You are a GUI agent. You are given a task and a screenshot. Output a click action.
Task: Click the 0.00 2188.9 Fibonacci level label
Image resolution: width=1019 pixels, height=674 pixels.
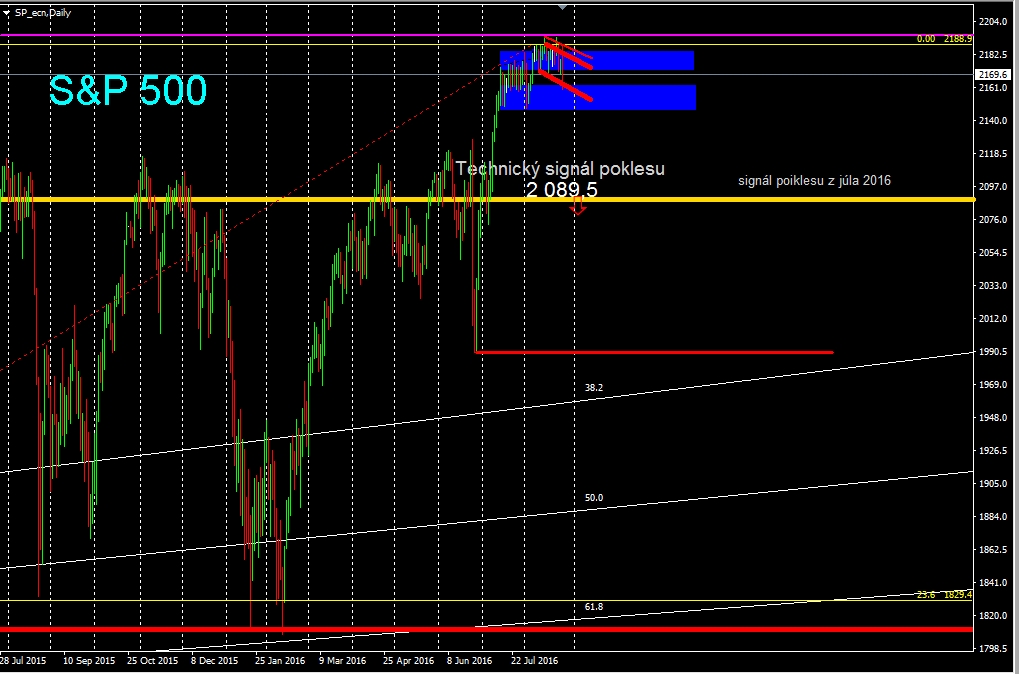944,39
